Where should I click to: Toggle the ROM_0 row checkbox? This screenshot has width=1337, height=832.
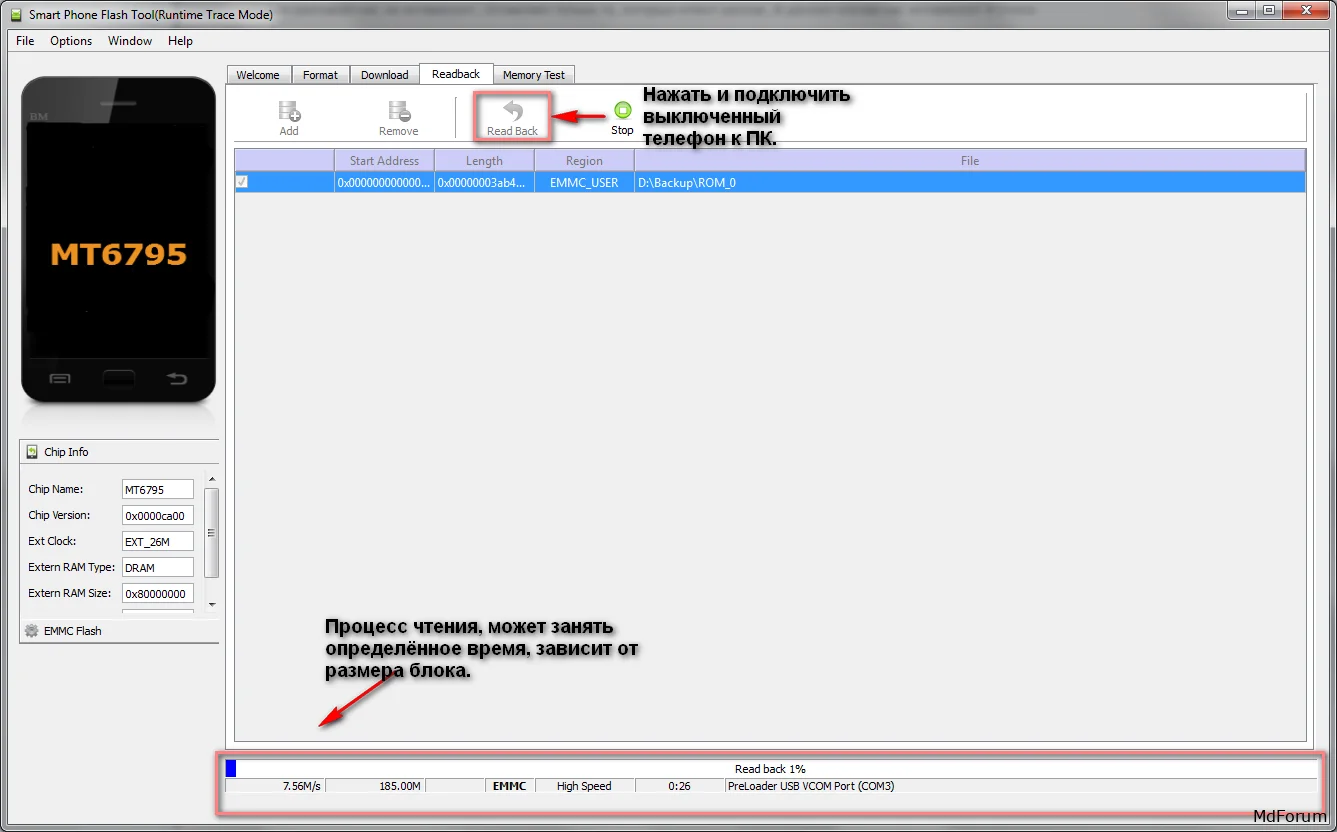click(x=242, y=183)
